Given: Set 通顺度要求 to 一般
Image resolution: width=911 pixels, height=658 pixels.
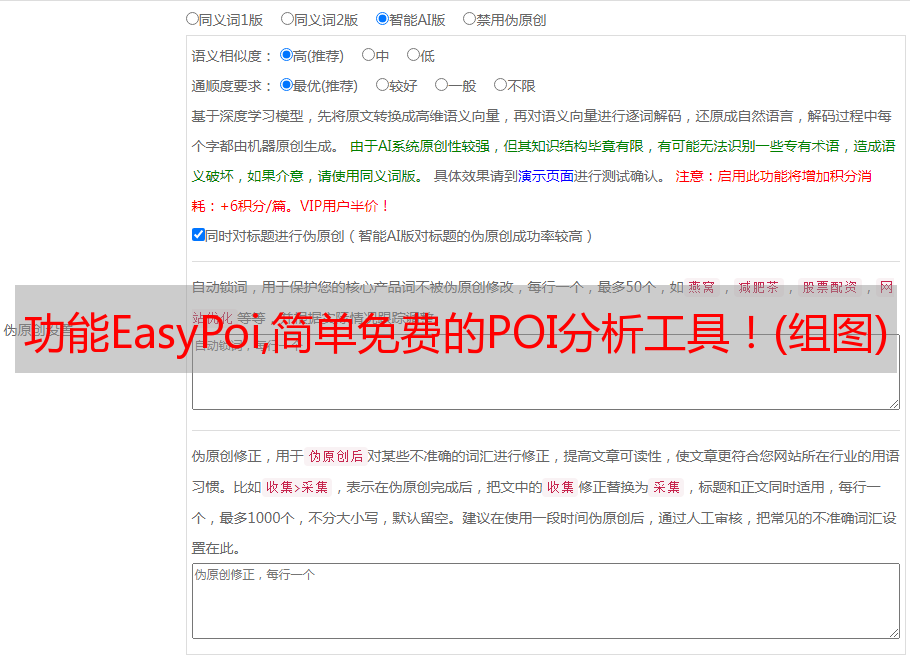Looking at the screenshot, I should pos(442,85).
